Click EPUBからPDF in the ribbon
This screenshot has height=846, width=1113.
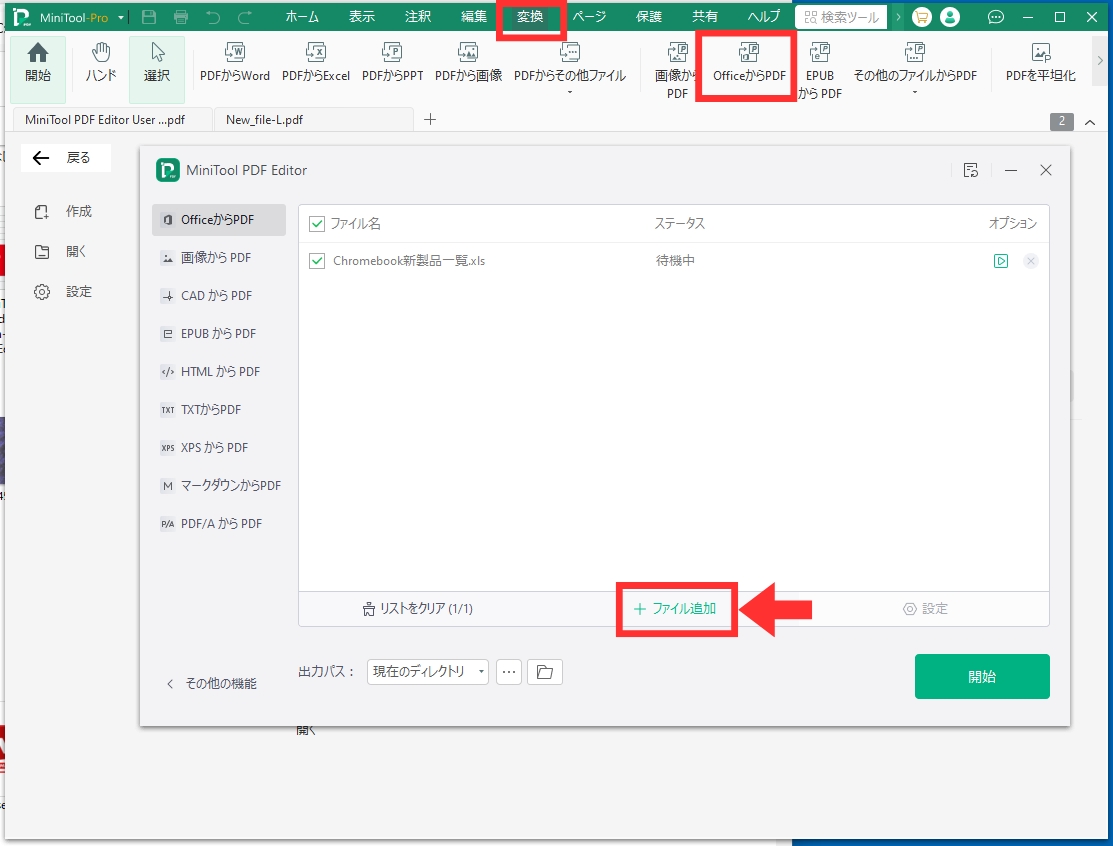pos(820,70)
